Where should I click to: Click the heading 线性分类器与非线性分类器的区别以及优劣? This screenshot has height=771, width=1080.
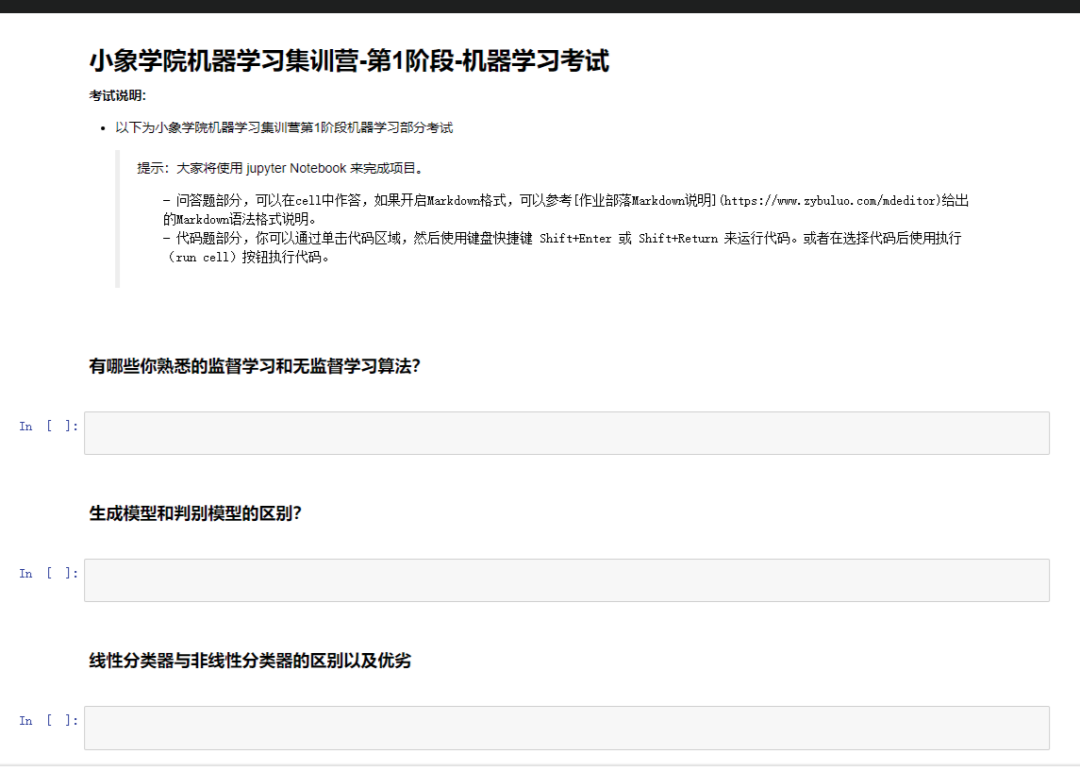click(250, 661)
